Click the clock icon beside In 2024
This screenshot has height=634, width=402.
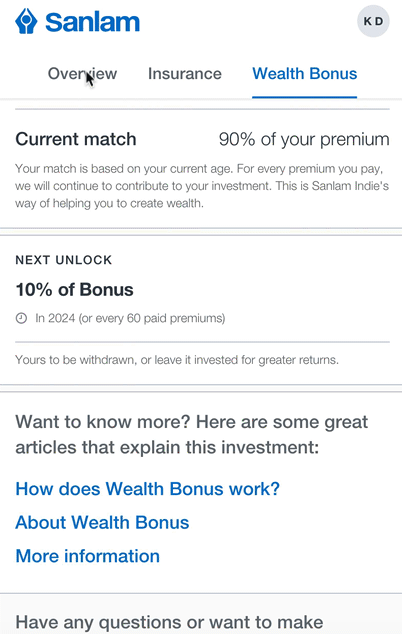[x=21, y=319]
